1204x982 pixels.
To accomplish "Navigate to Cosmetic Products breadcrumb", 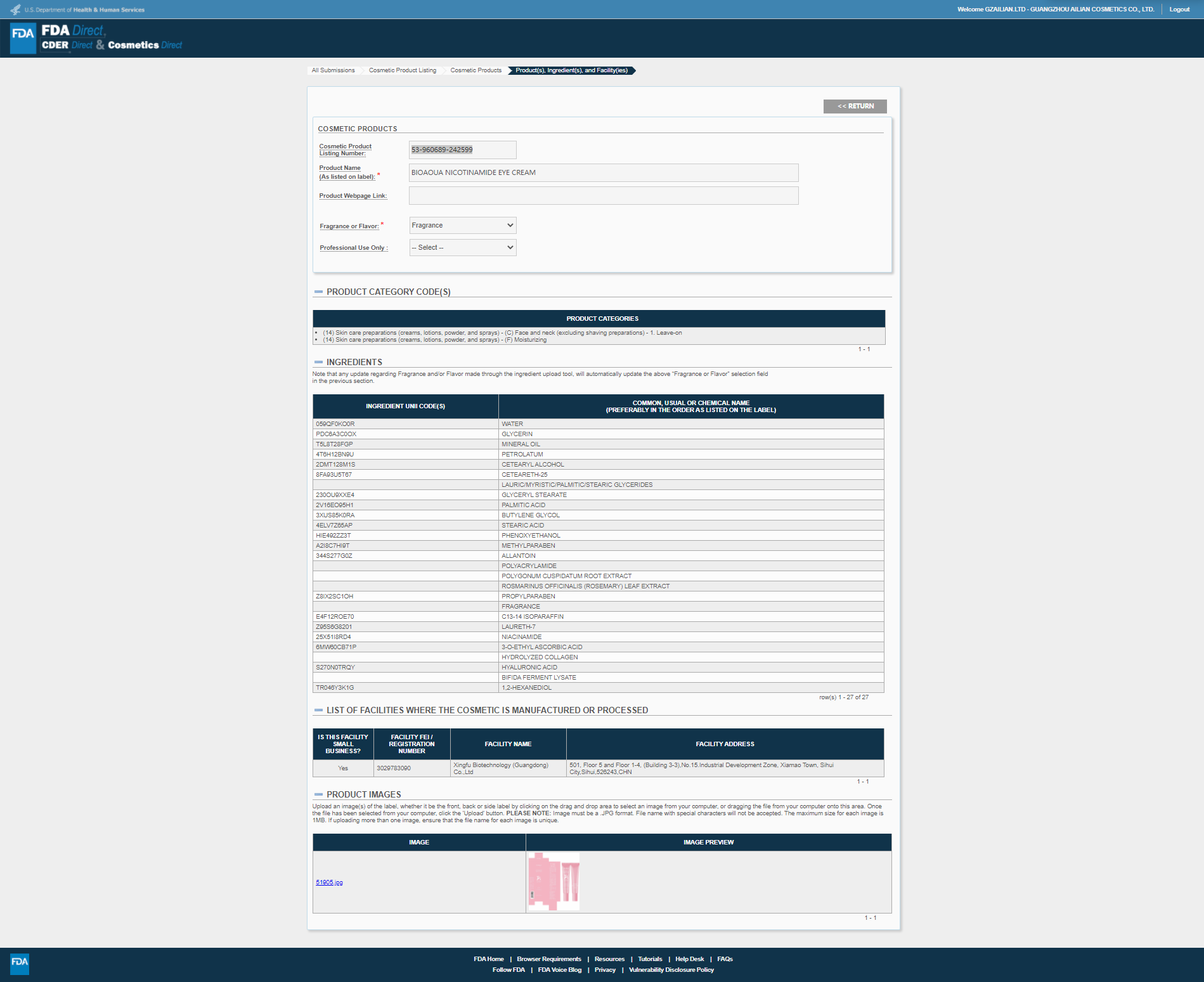I will pos(476,70).
